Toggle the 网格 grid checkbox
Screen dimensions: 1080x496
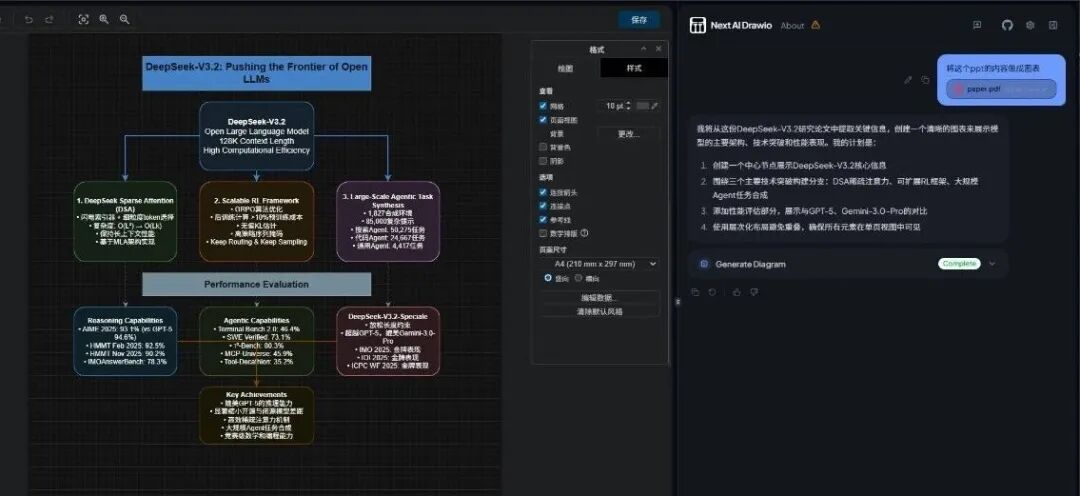543,106
